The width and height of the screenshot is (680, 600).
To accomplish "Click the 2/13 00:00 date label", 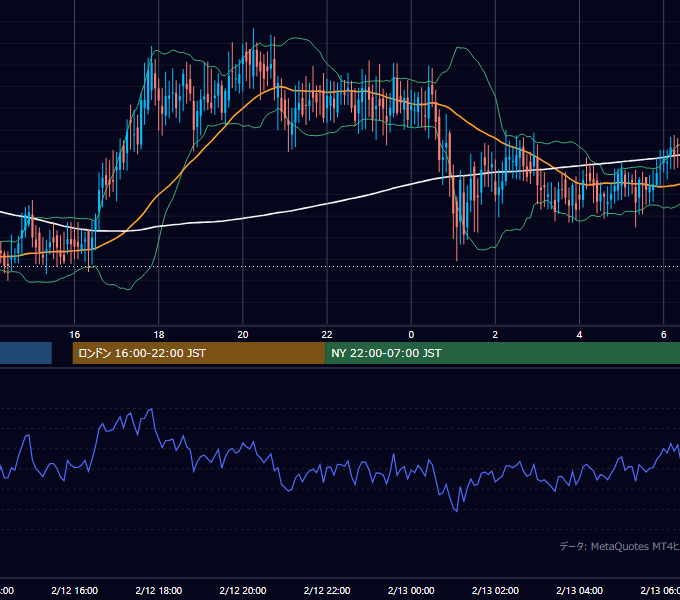I will 411,590.
